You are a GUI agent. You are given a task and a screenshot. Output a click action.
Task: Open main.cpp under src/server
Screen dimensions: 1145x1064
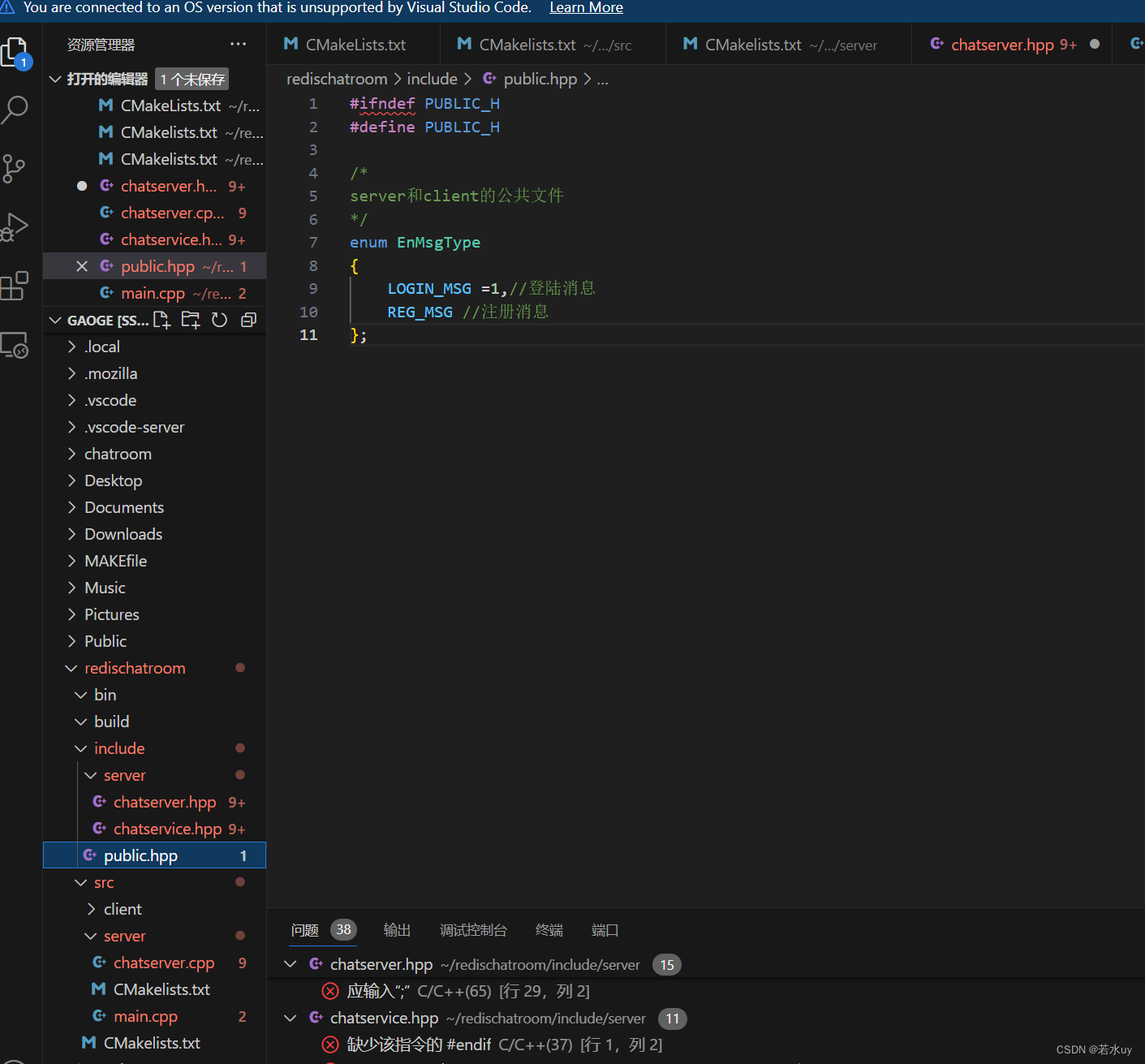click(x=154, y=1016)
